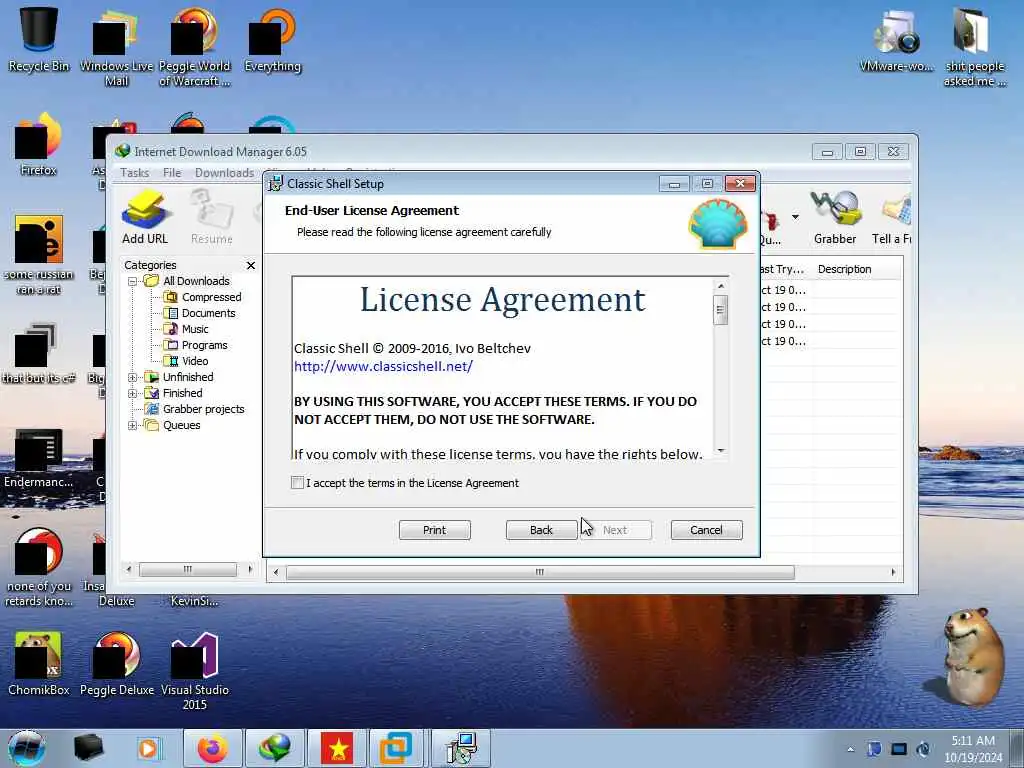This screenshot has height=768, width=1024.
Task: Click the Print button in Classic Shell Setup
Action: [434, 530]
